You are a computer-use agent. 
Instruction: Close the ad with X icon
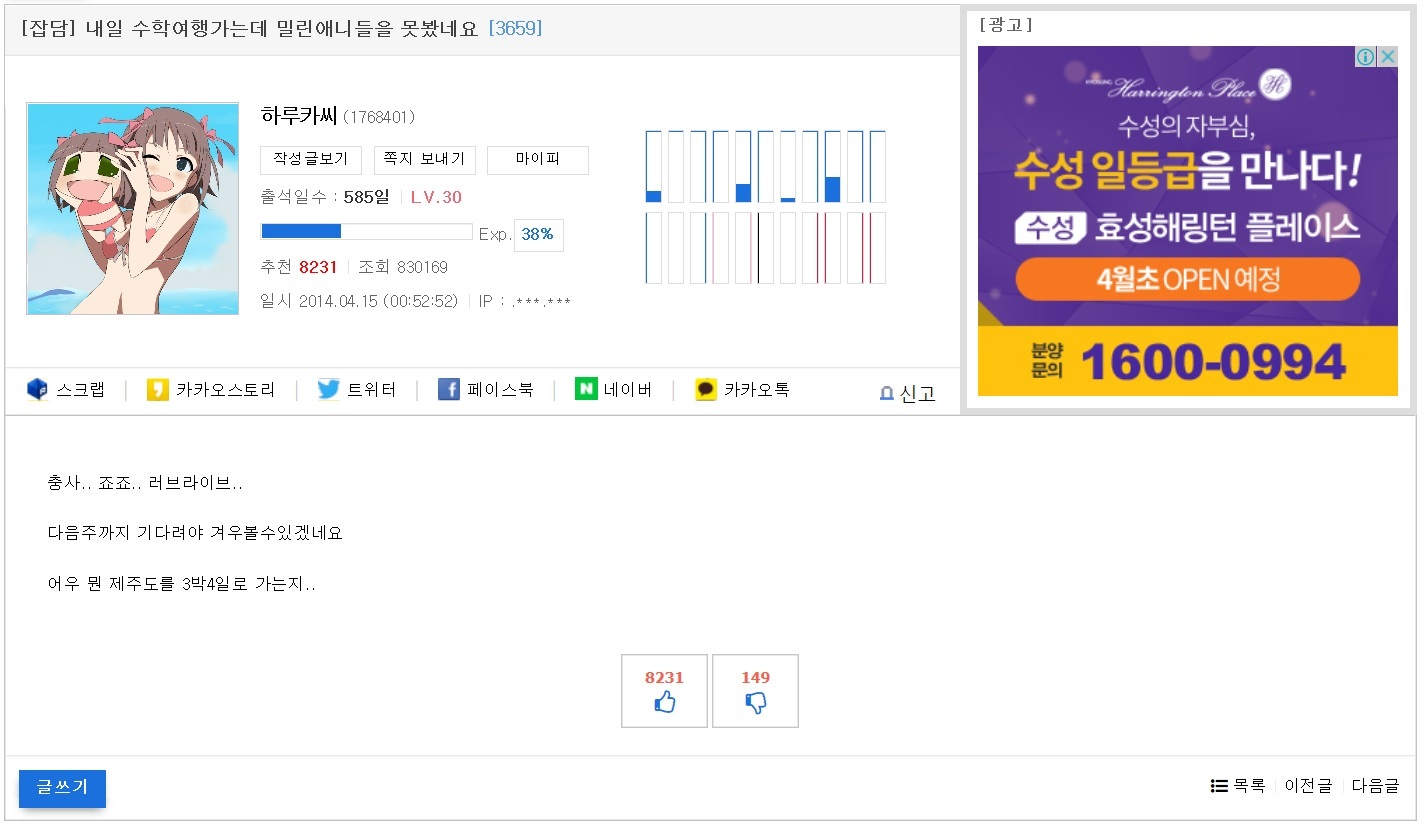pos(1388,57)
